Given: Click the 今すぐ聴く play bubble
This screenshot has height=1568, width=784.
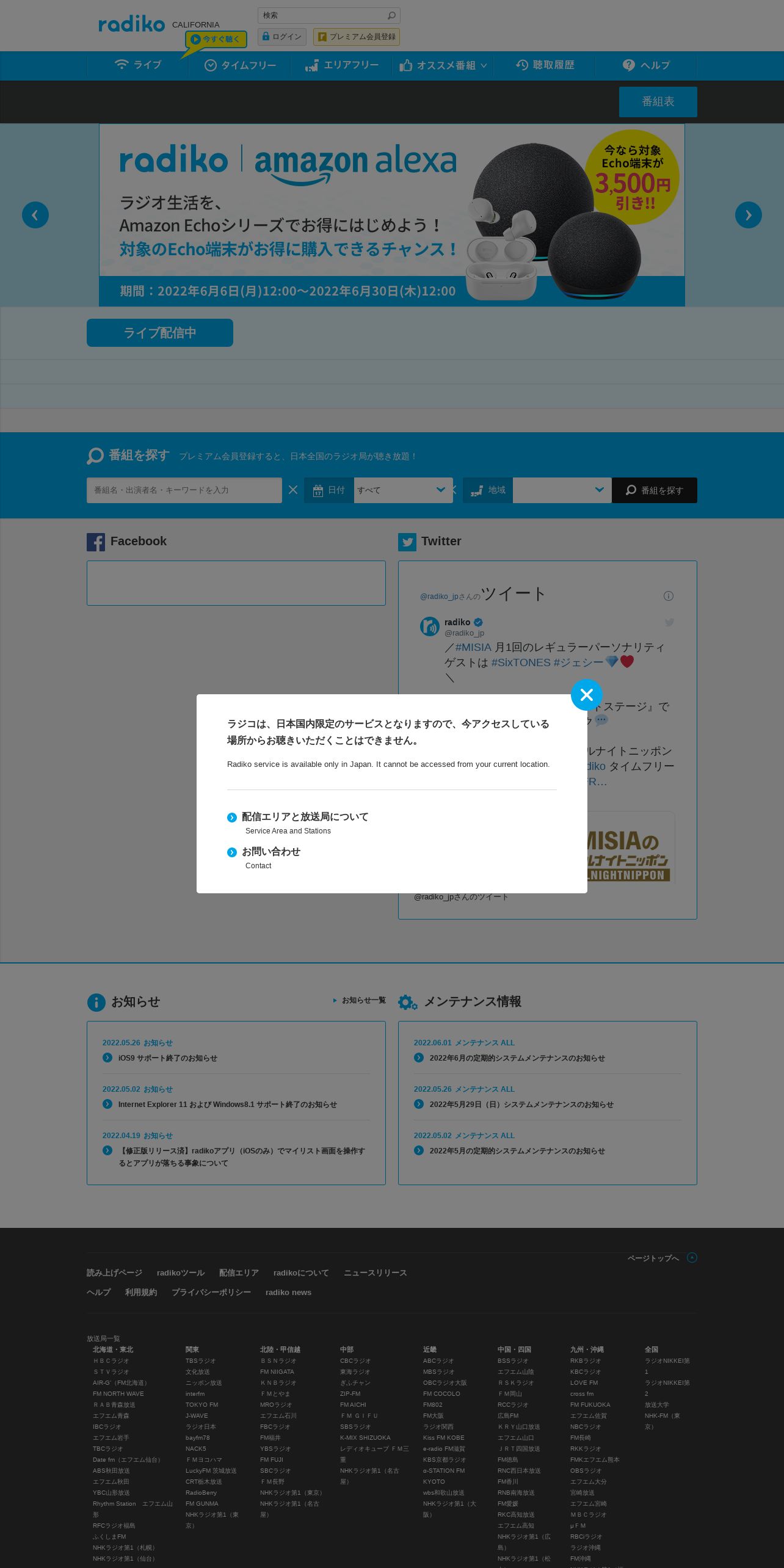Looking at the screenshot, I should point(216,39).
